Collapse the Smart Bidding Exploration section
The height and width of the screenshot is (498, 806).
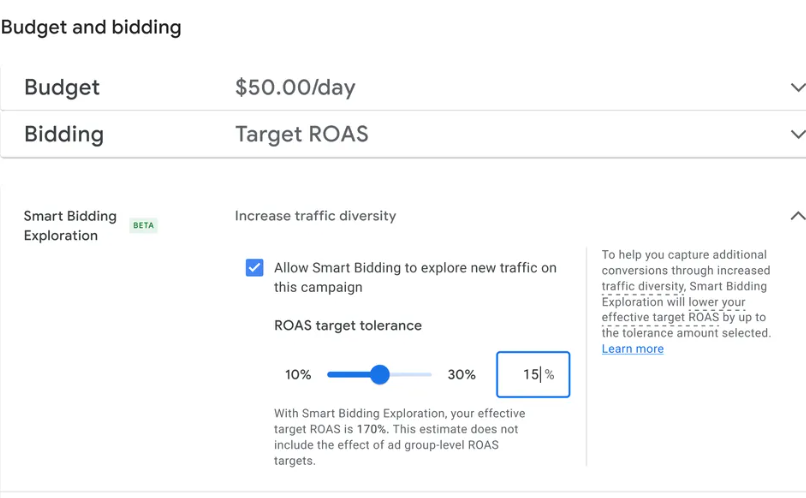click(x=796, y=216)
